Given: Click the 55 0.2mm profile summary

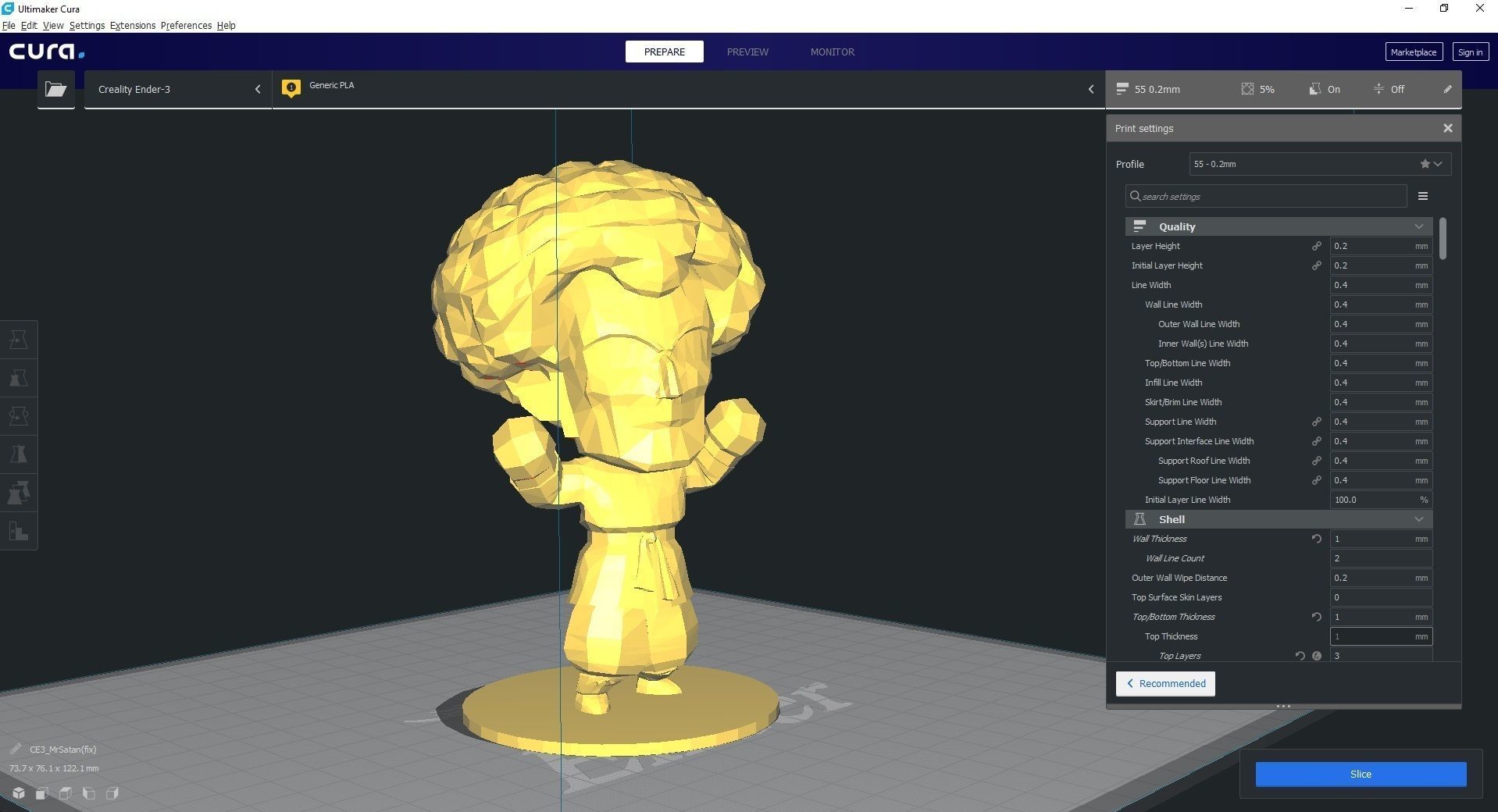Looking at the screenshot, I should click(x=1148, y=89).
